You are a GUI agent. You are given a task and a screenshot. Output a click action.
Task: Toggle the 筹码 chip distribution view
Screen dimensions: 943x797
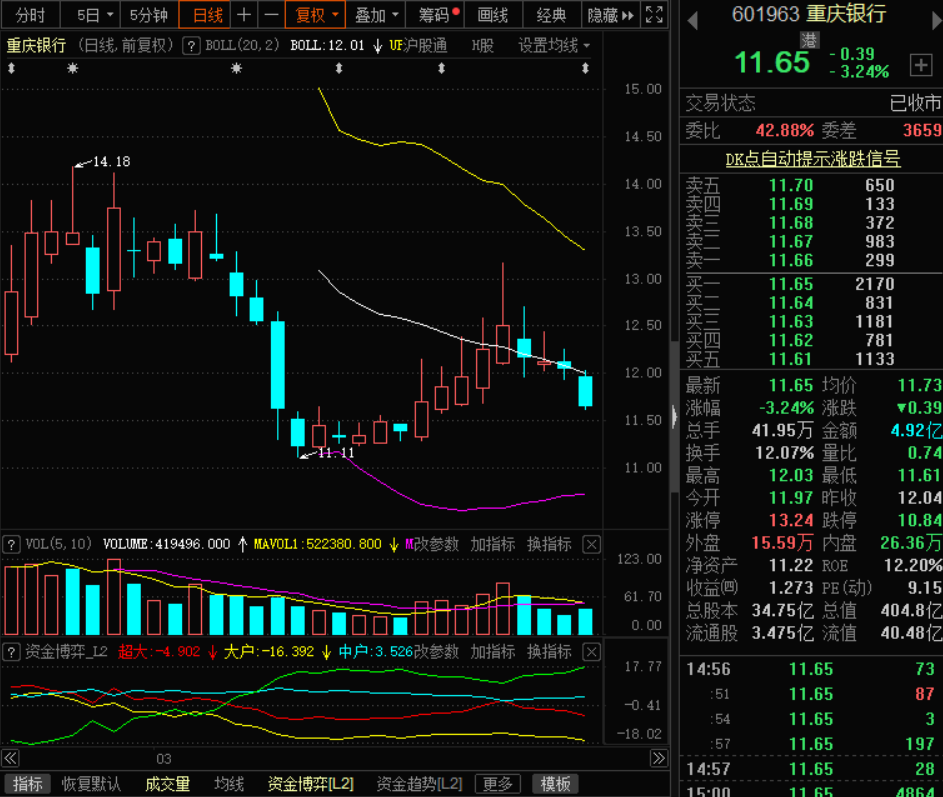click(x=435, y=15)
